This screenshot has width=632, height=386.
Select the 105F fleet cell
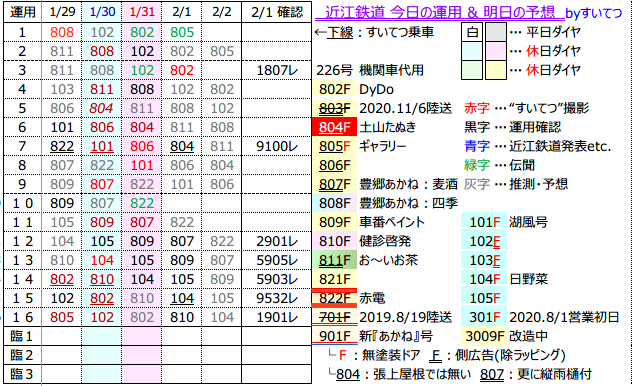pyautogui.click(x=484, y=298)
